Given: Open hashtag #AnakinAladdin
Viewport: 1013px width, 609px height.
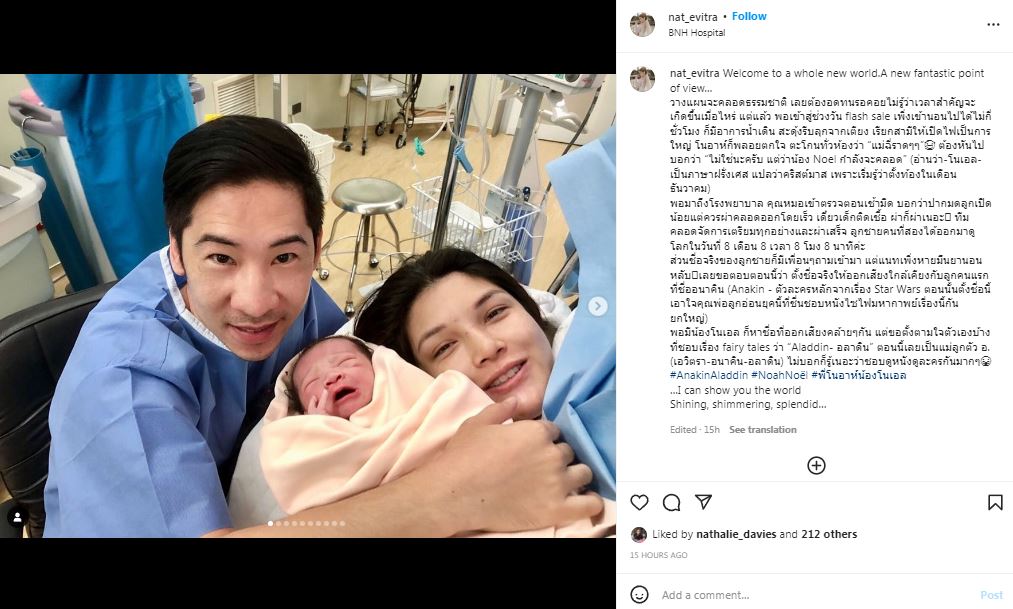Looking at the screenshot, I should tap(708, 375).
